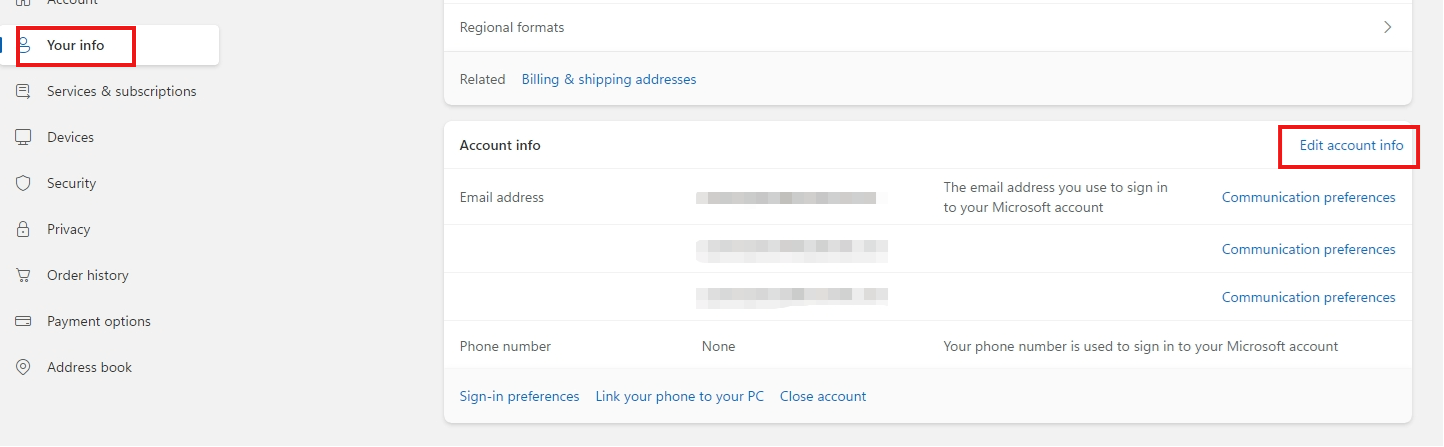Click the Close account link
Viewport: 1444px width, 447px height.
point(822,396)
